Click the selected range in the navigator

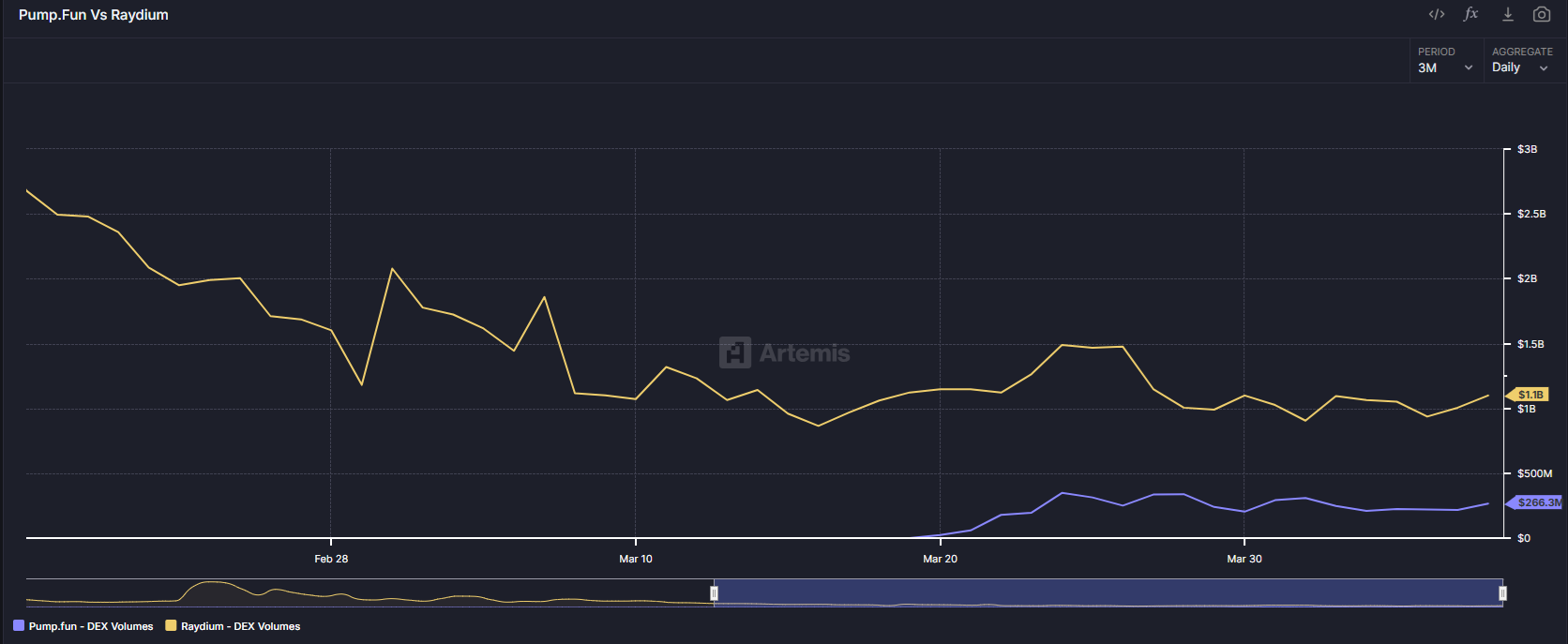(1108, 592)
